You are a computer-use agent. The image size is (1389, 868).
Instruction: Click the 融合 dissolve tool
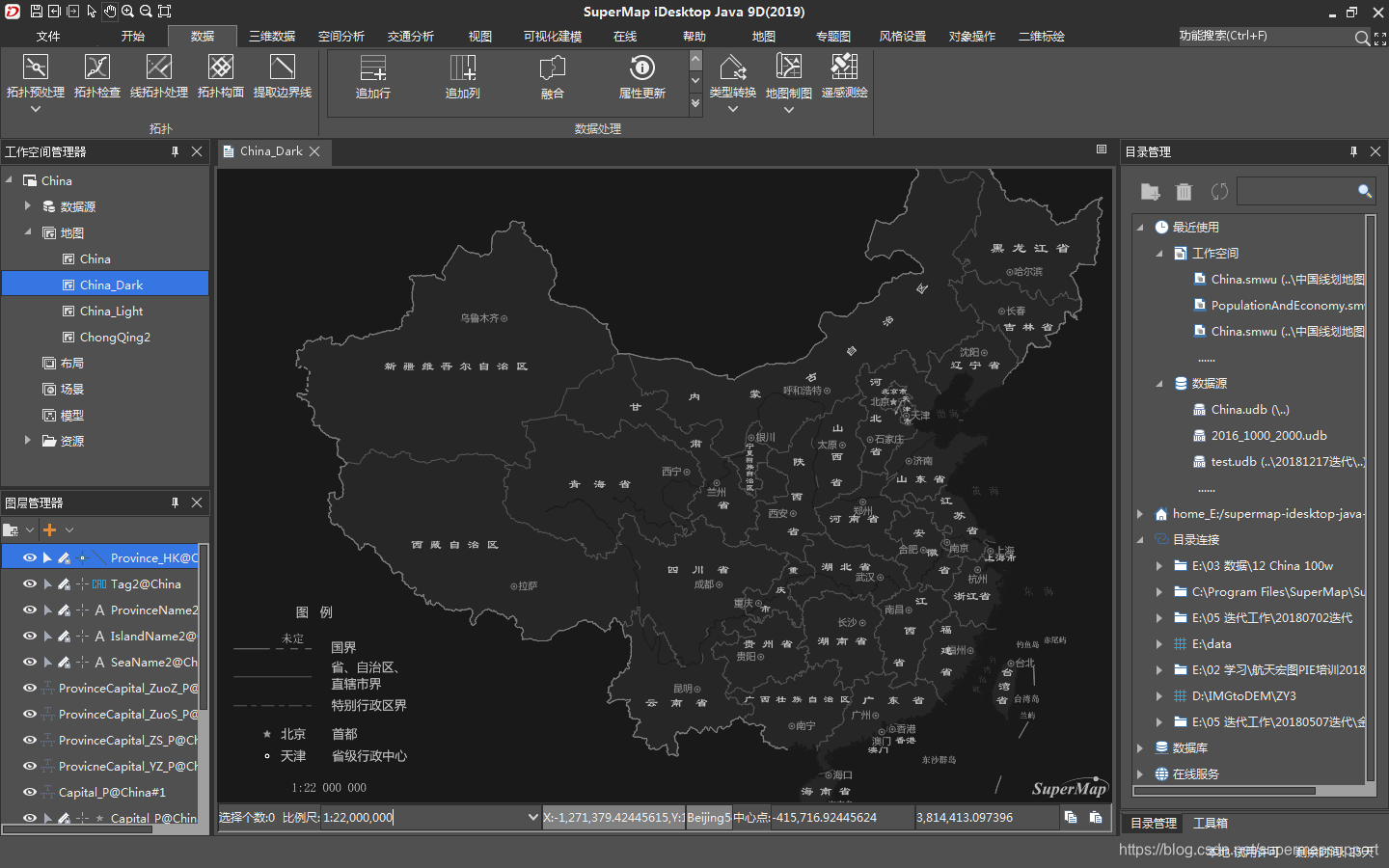point(553,77)
